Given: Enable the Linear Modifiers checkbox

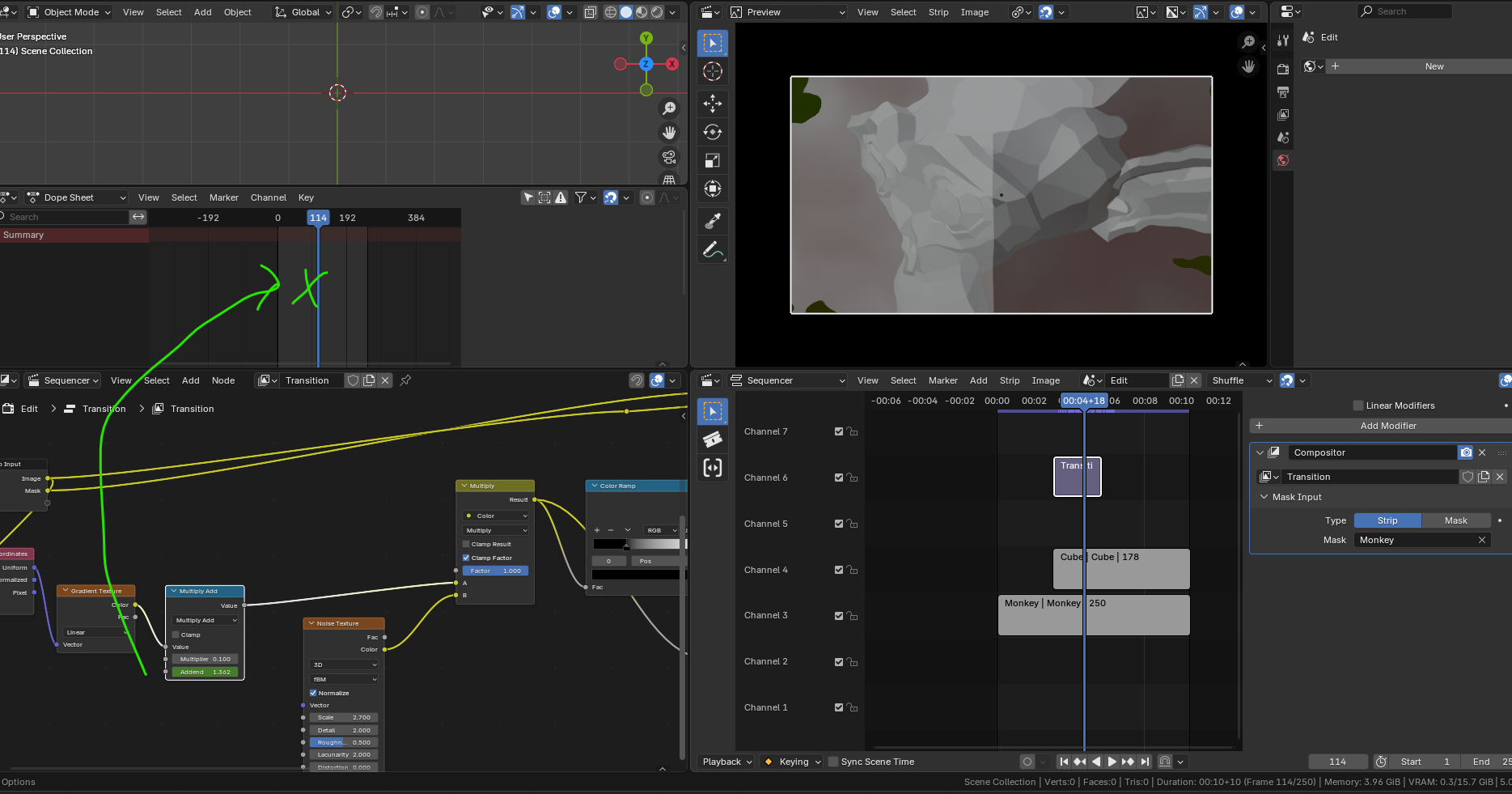Looking at the screenshot, I should [1358, 405].
